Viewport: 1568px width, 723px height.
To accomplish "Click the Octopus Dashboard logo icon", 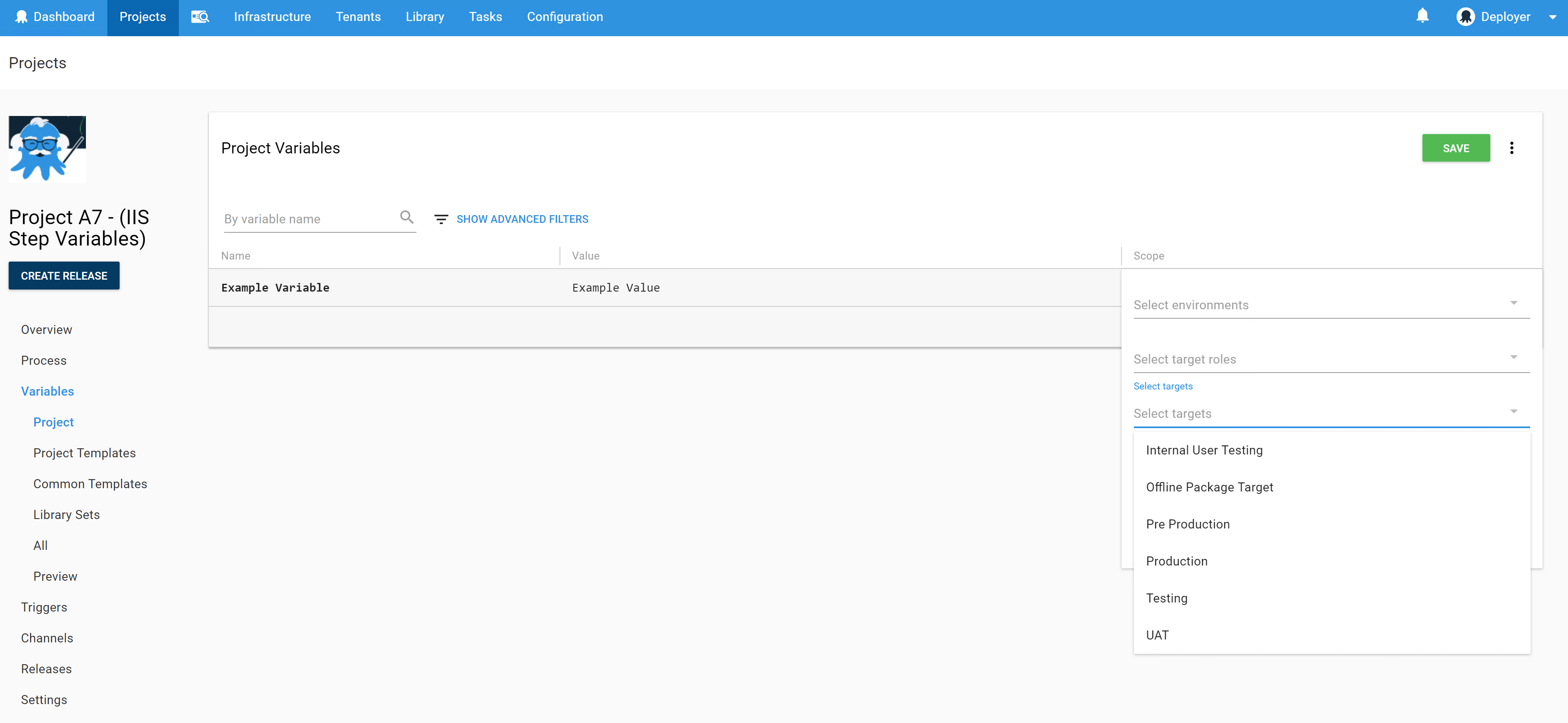I will point(21,17).
